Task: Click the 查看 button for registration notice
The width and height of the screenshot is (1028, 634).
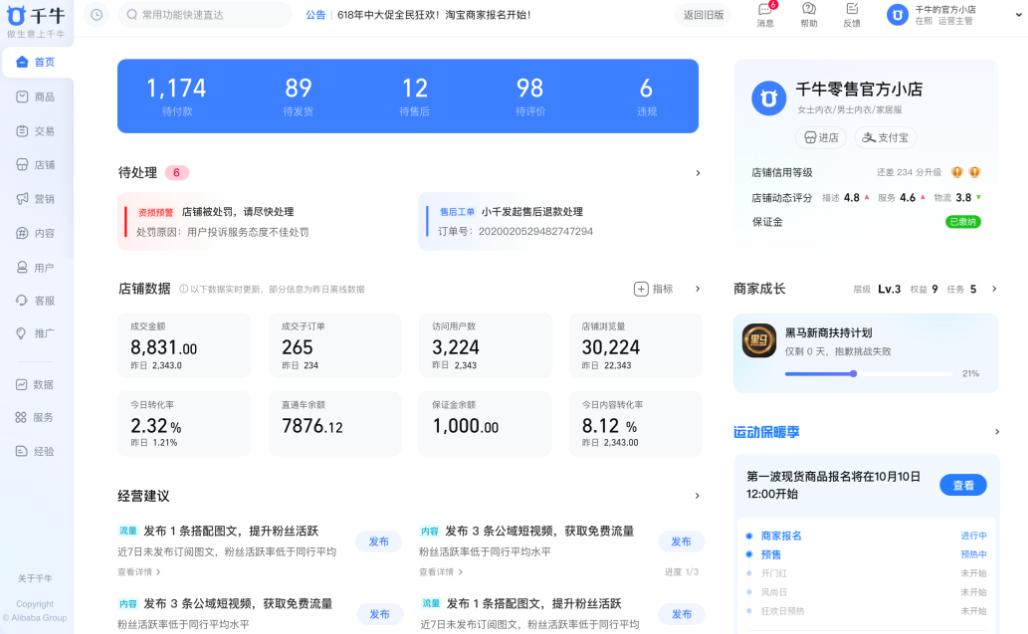Action: coord(963,485)
